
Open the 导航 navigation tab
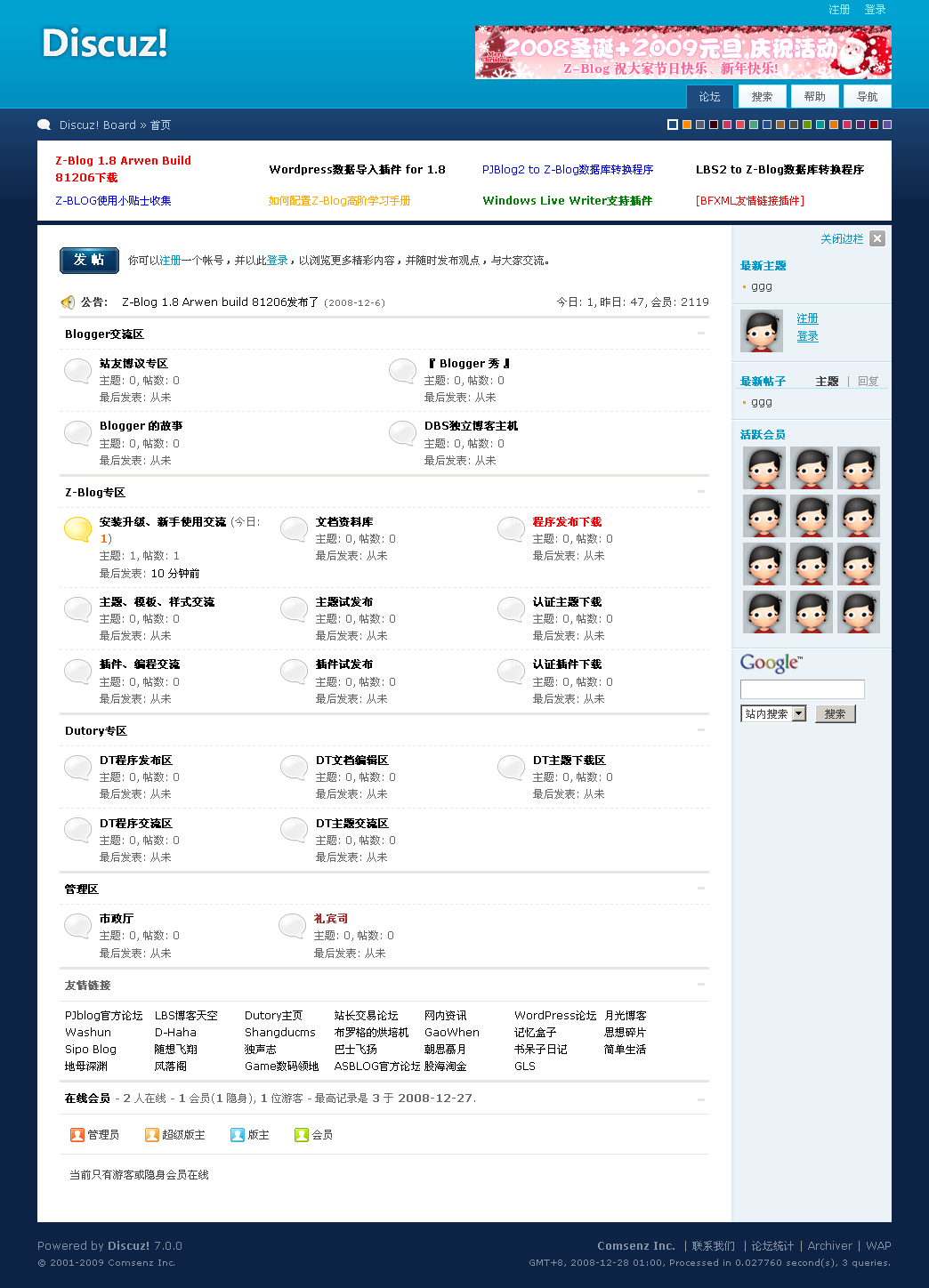(868, 97)
